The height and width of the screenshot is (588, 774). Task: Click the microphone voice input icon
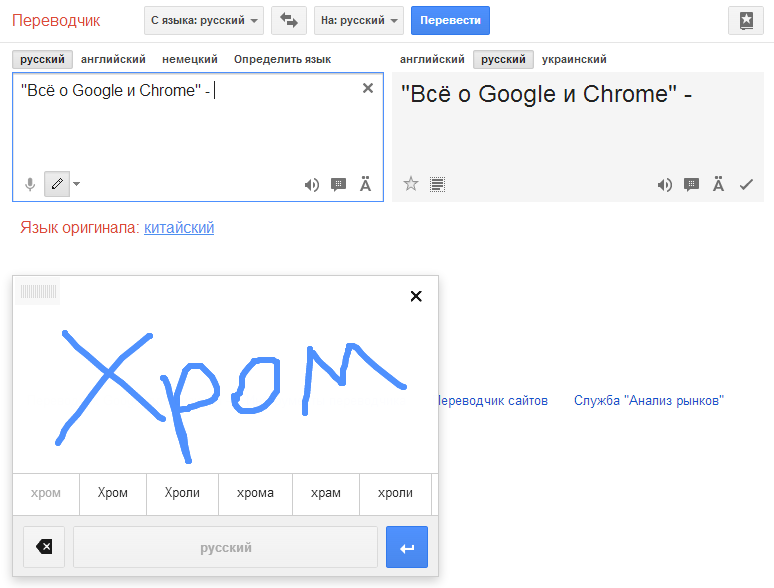[x=30, y=184]
